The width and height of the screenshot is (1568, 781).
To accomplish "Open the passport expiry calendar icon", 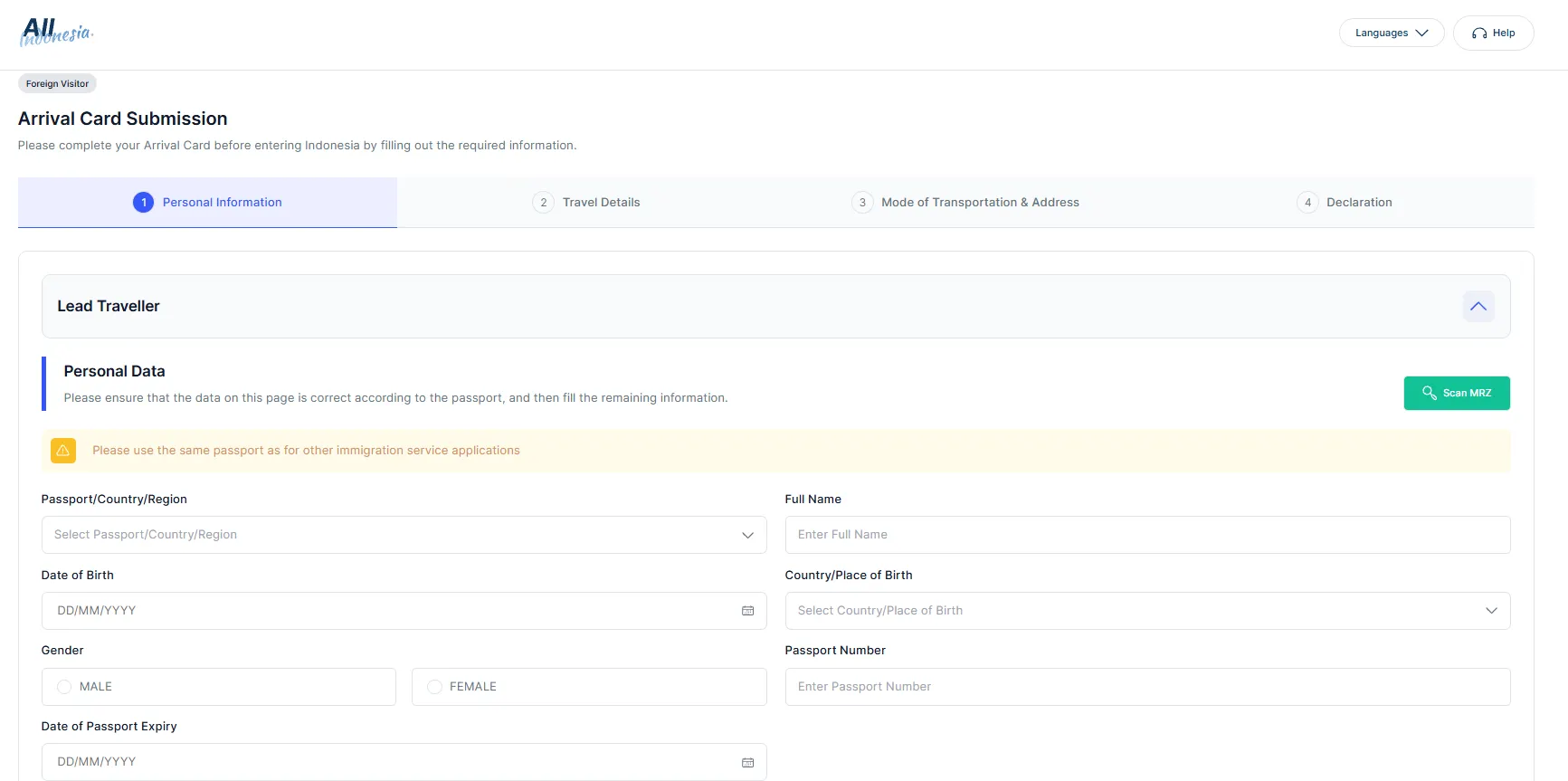I will click(x=747, y=762).
